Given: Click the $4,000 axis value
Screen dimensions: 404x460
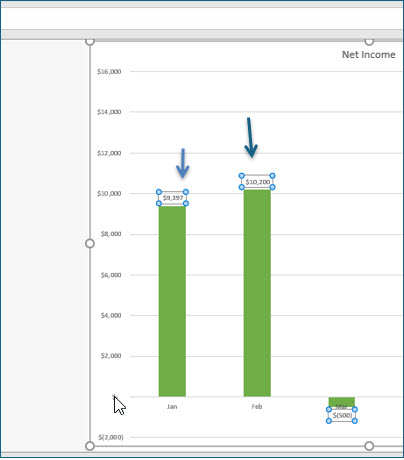Looking at the screenshot, I should (111, 315).
